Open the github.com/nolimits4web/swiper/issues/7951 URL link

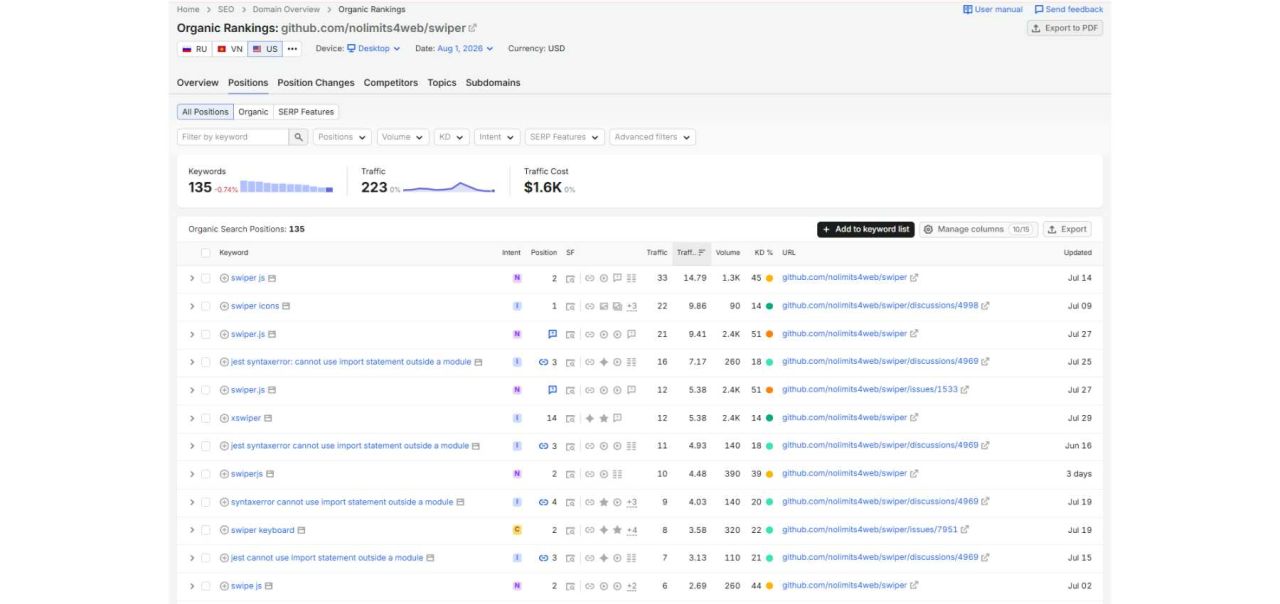pyautogui.click(x=870, y=530)
